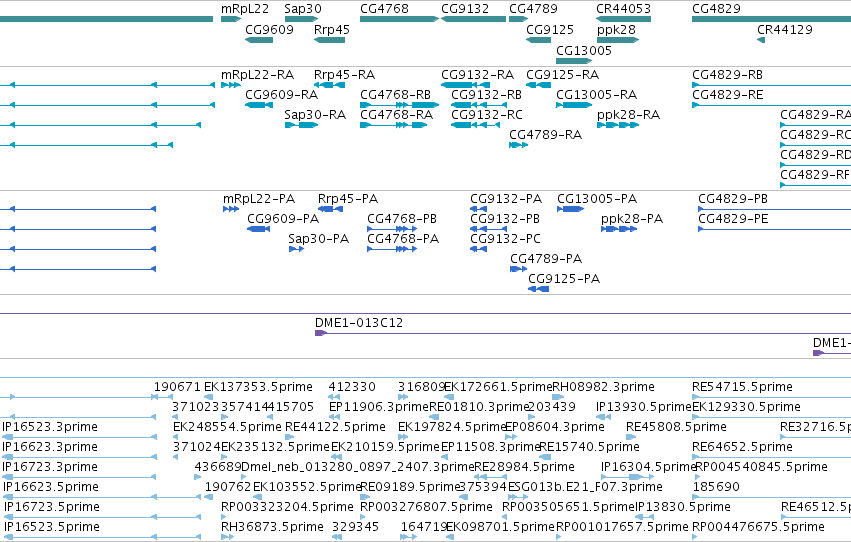Click EST RE44122.5prime

tap(289, 437)
